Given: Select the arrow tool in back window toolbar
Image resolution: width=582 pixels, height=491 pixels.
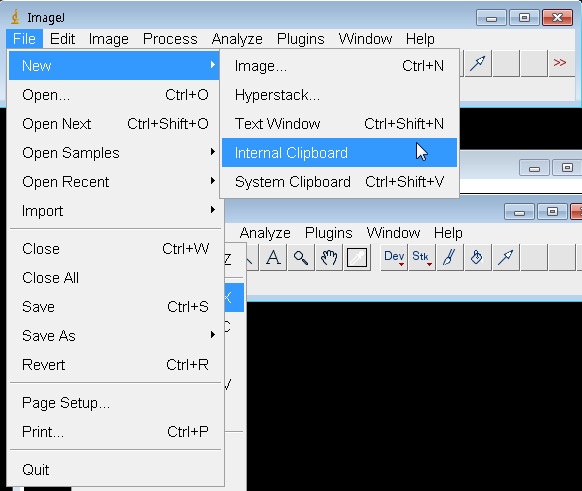Looking at the screenshot, I should click(506, 257).
